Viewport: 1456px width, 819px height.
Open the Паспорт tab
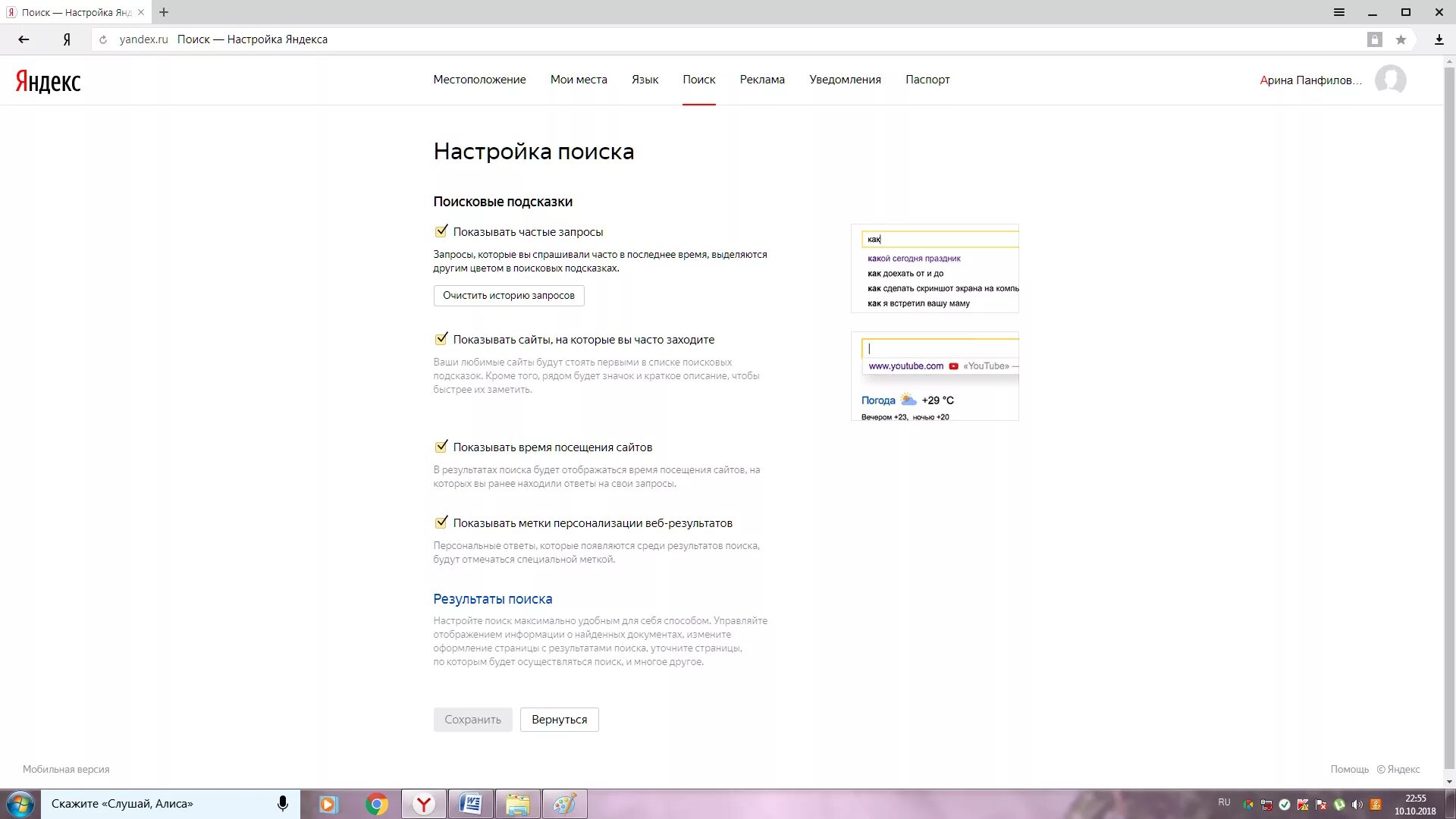(x=927, y=80)
